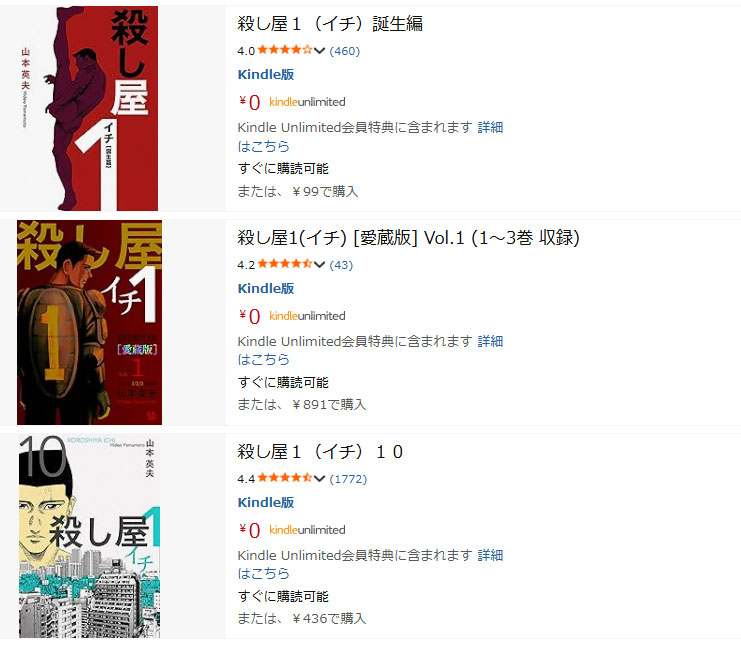Click the star rating icons of 誕生編
The width and height of the screenshot is (741, 647).
[x=285, y=50]
